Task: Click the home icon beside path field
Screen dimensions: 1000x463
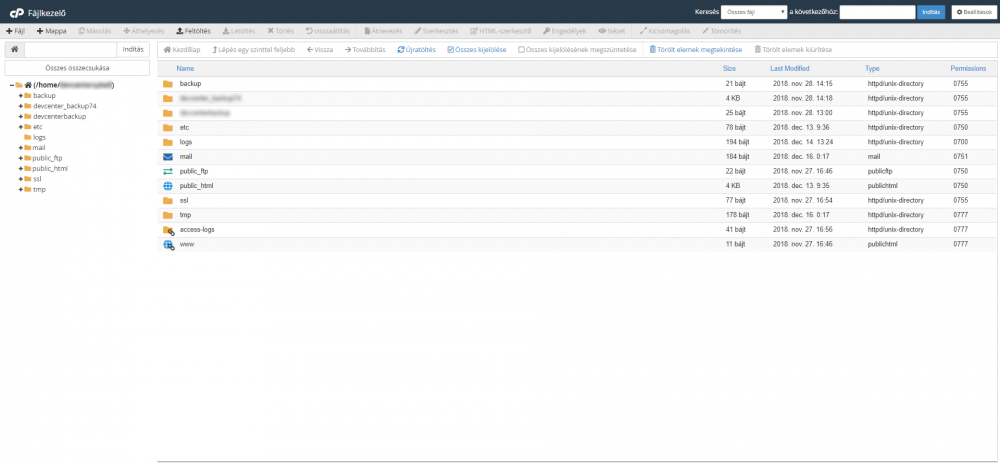Action: (14, 49)
